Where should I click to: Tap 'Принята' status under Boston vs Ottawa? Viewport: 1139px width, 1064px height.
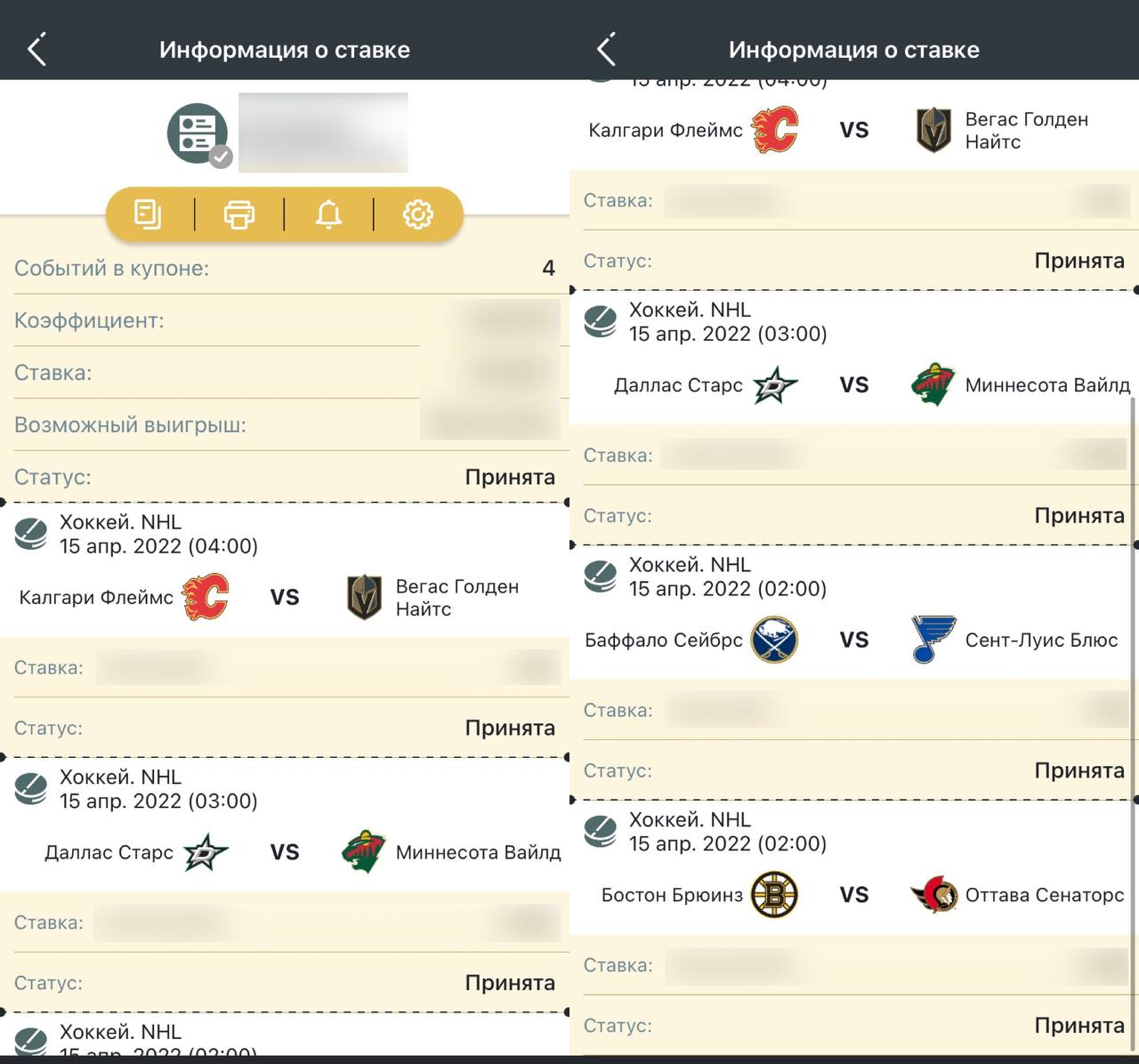tap(1079, 1026)
